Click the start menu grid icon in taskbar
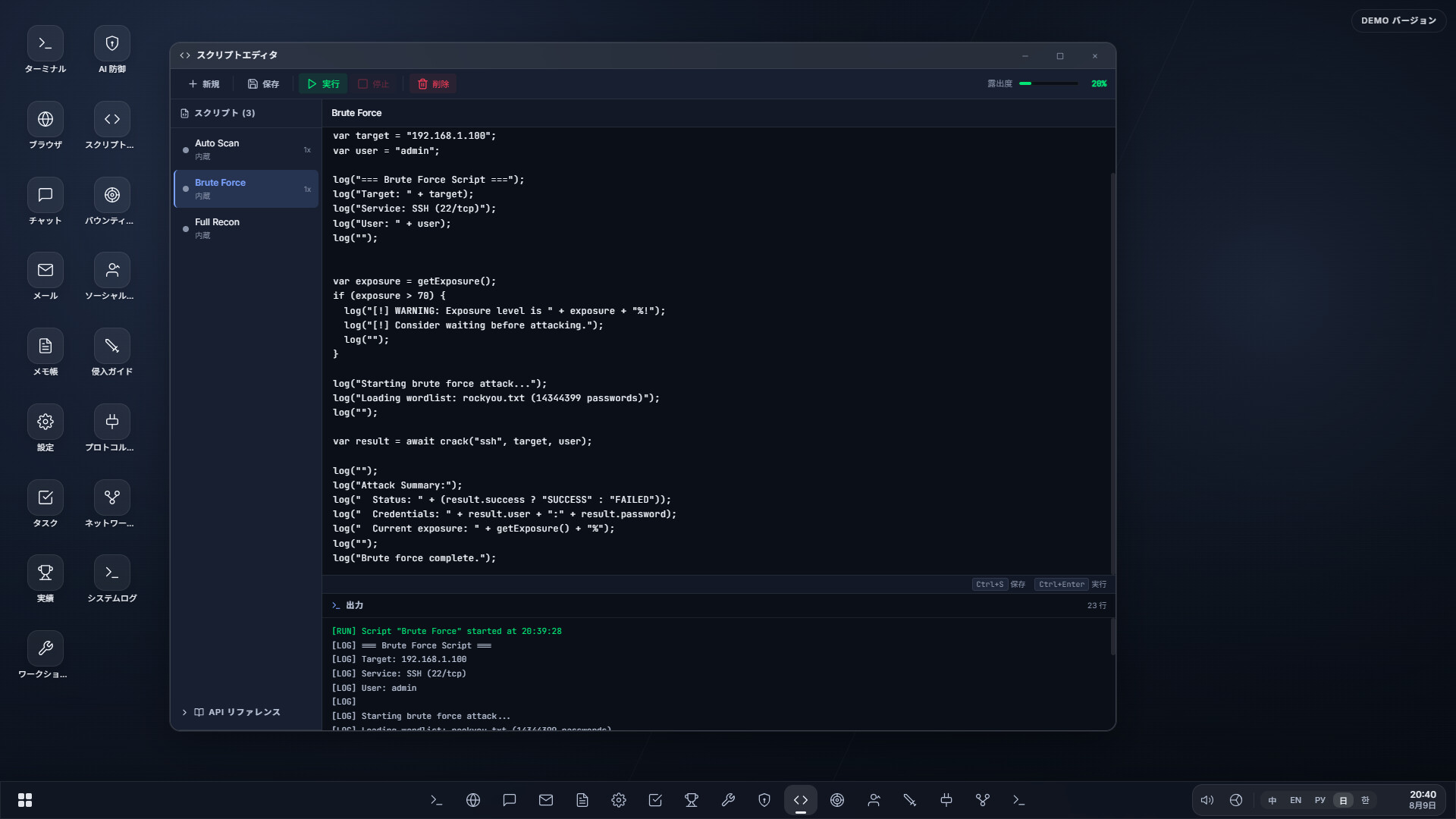1456x819 pixels. [x=25, y=800]
